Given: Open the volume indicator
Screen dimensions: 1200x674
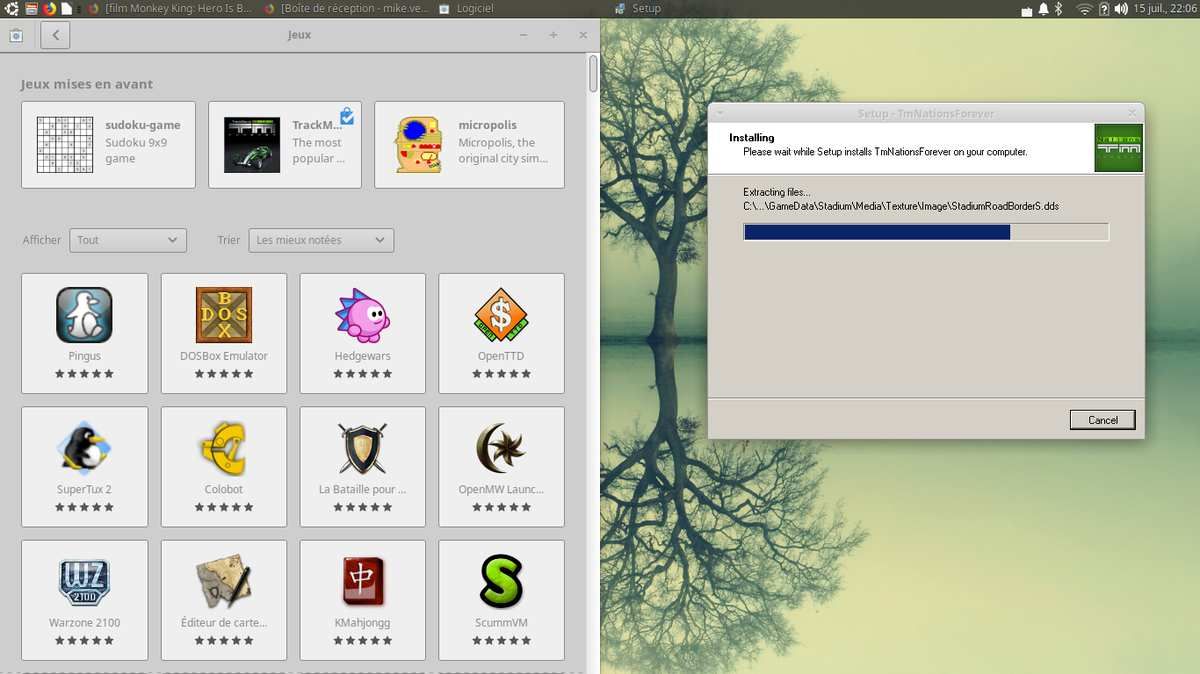Looking at the screenshot, I should pyautogui.click(x=1120, y=9).
